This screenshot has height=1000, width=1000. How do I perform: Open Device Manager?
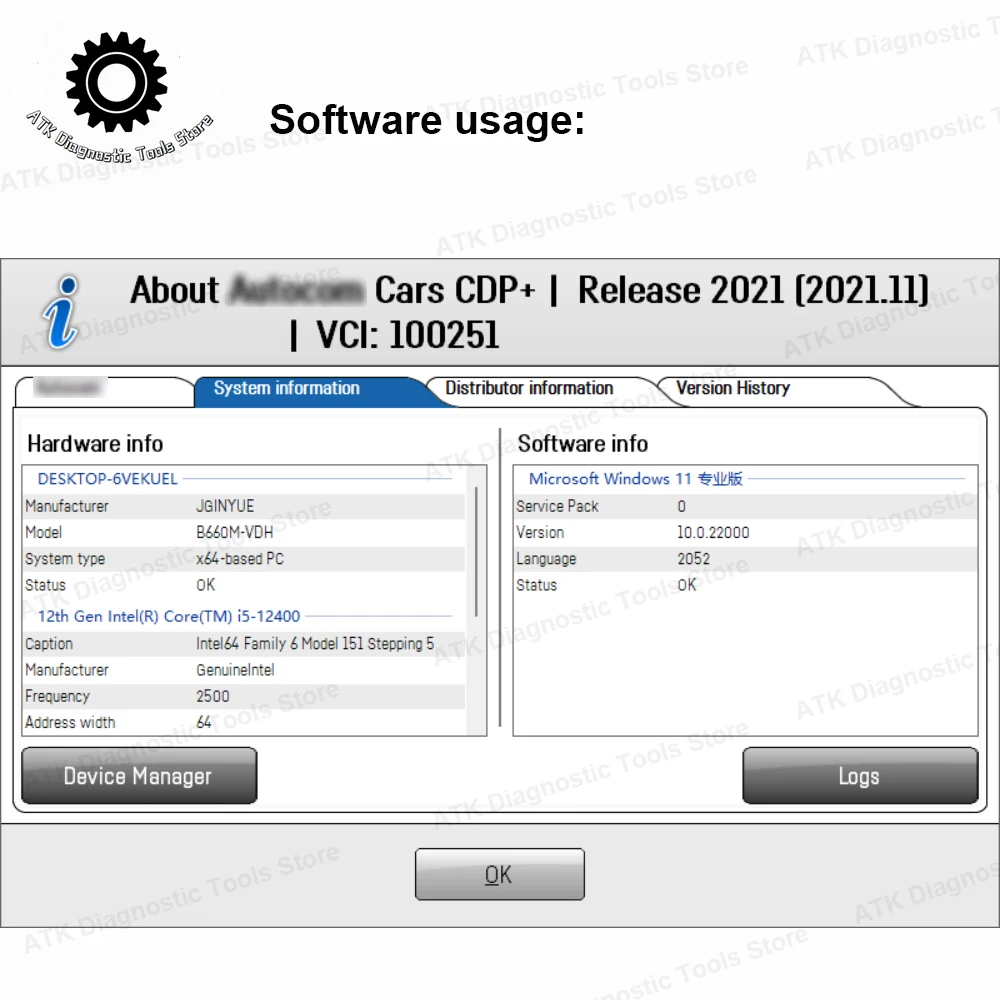(139, 776)
